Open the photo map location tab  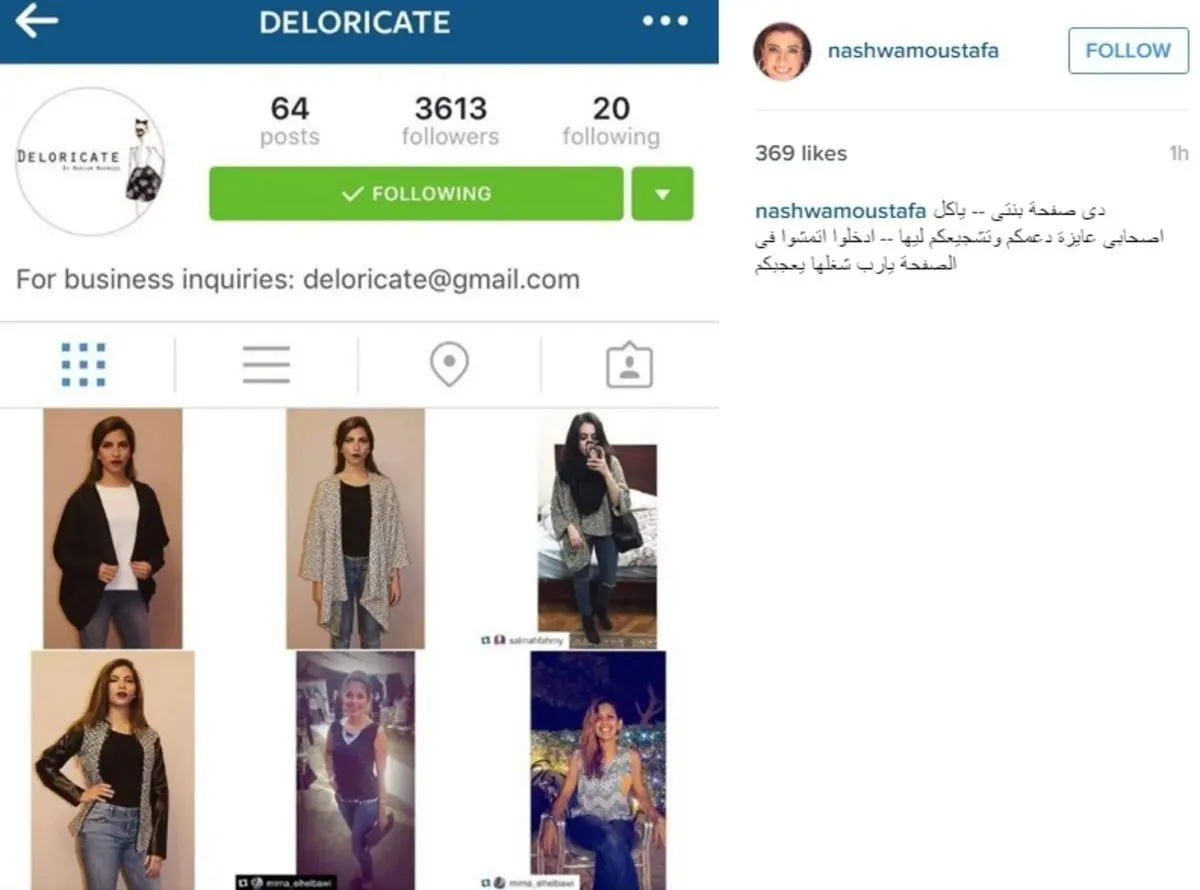click(x=449, y=365)
